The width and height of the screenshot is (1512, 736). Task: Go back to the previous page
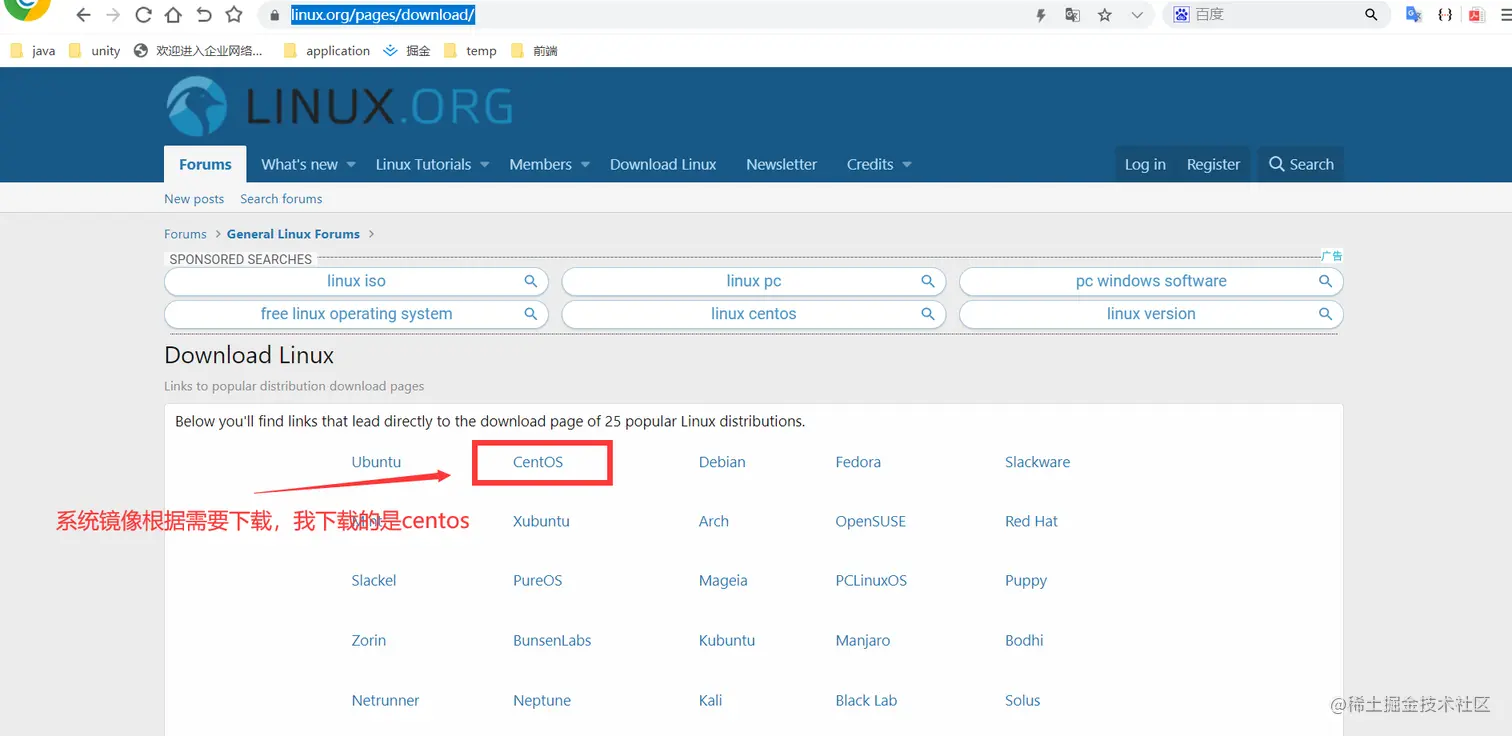[84, 15]
